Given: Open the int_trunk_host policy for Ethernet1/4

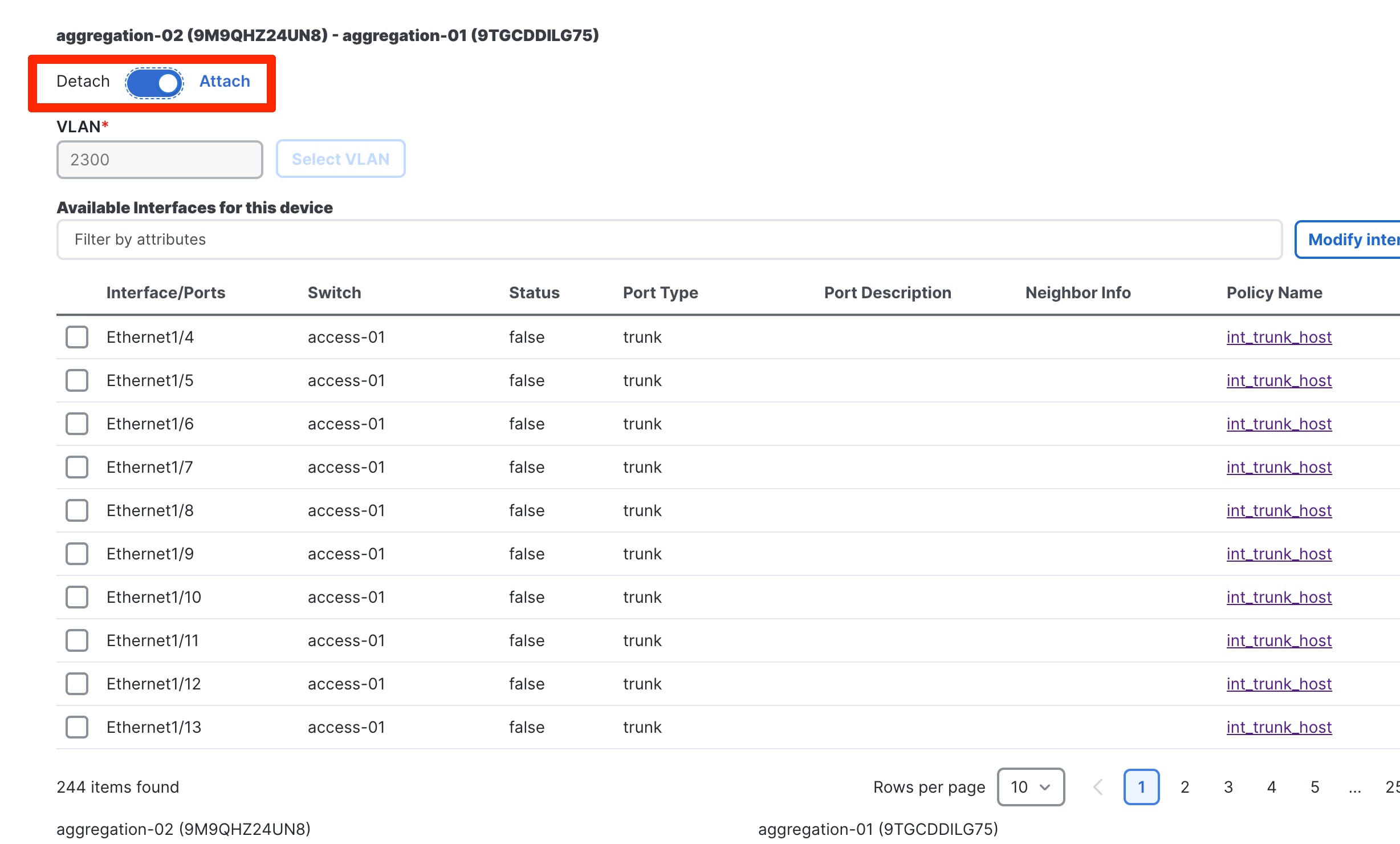Looking at the screenshot, I should (1279, 337).
